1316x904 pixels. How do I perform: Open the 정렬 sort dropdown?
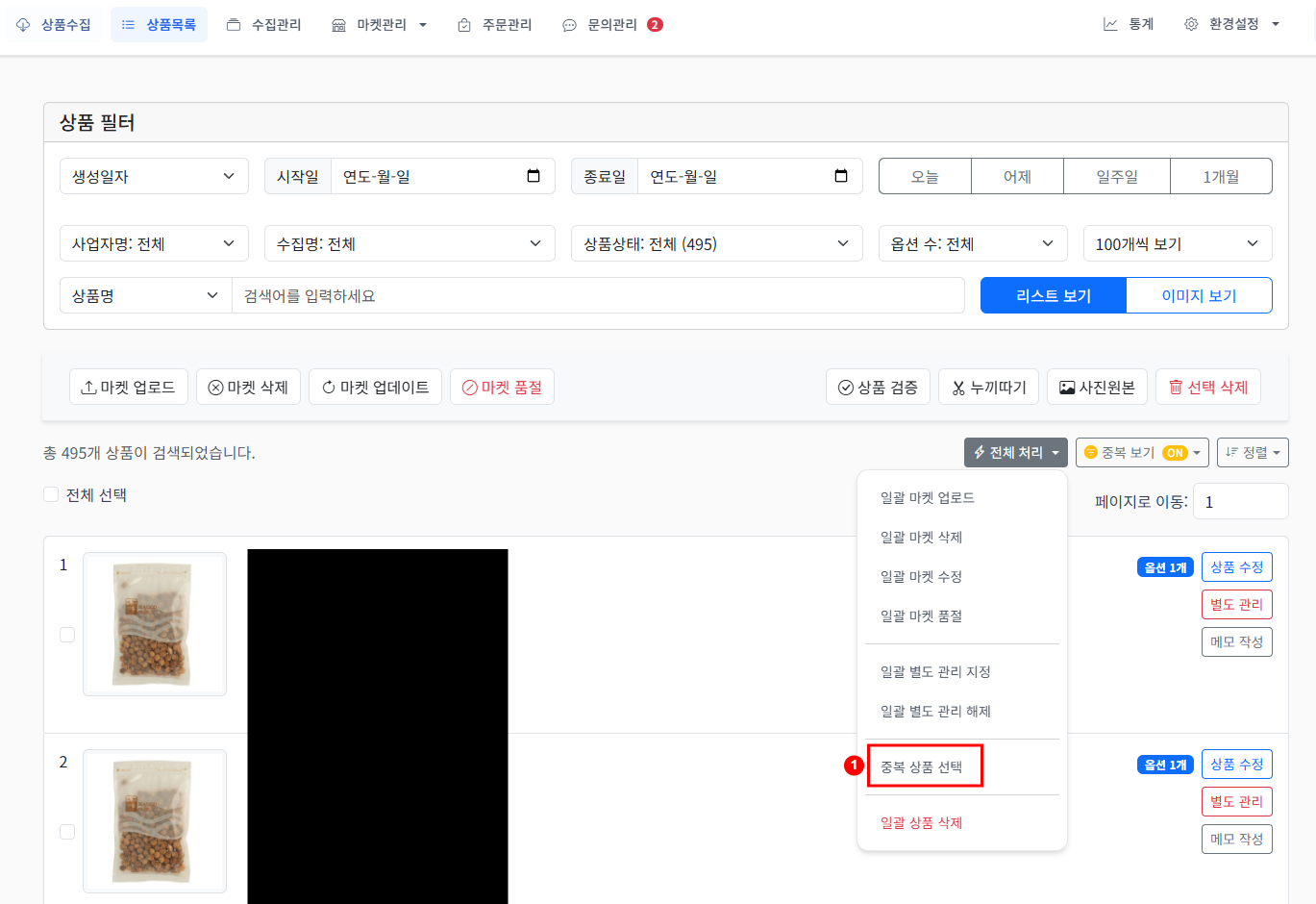pos(1253,452)
